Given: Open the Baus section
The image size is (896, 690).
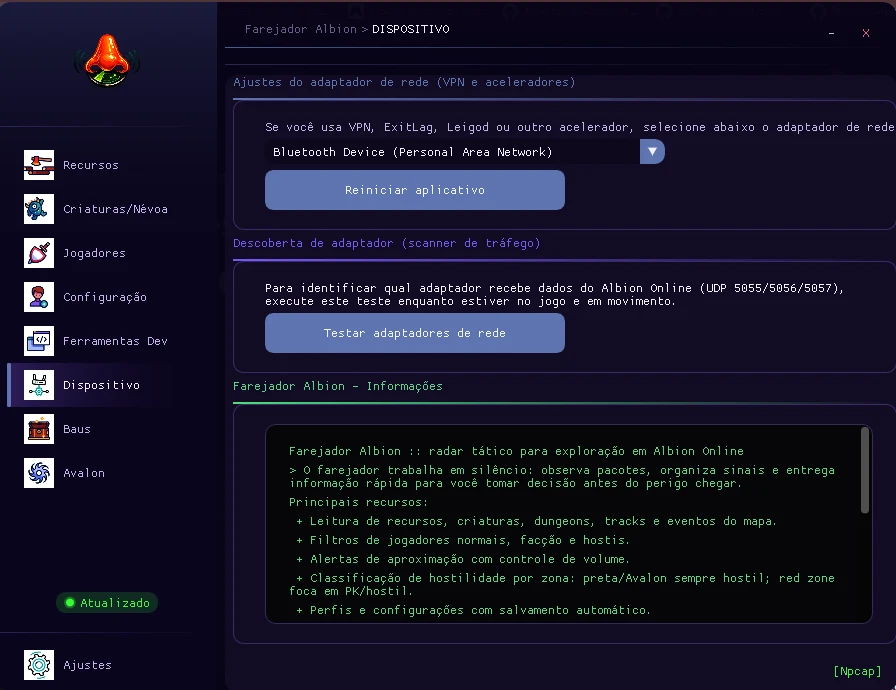Looking at the screenshot, I should (x=77, y=429).
